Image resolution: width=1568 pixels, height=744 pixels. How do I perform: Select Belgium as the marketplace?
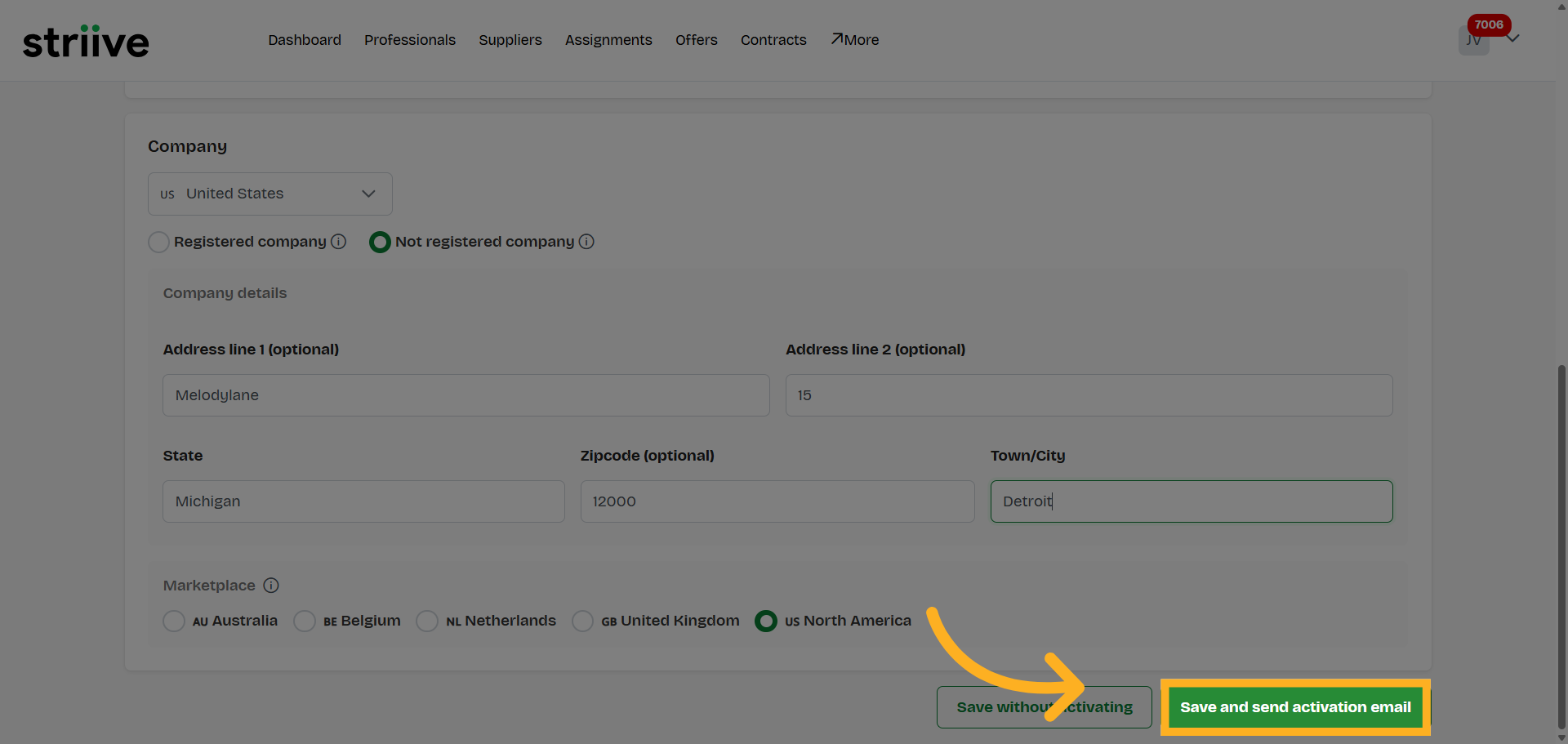pyautogui.click(x=305, y=621)
